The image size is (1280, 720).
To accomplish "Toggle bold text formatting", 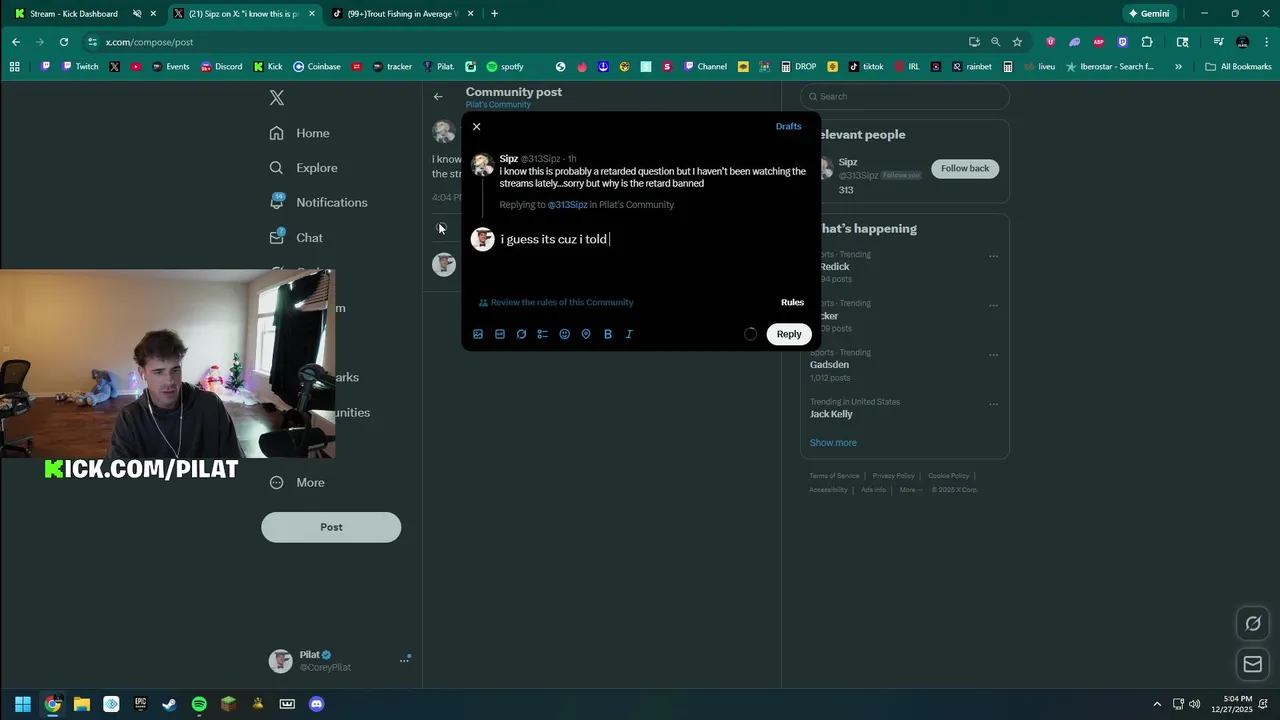I will (607, 334).
